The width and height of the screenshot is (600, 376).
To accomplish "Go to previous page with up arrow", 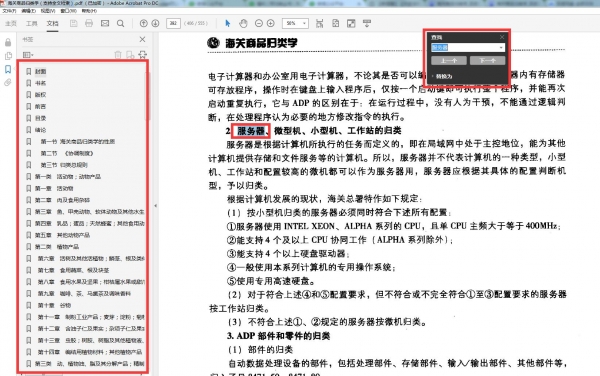I will coord(143,23).
